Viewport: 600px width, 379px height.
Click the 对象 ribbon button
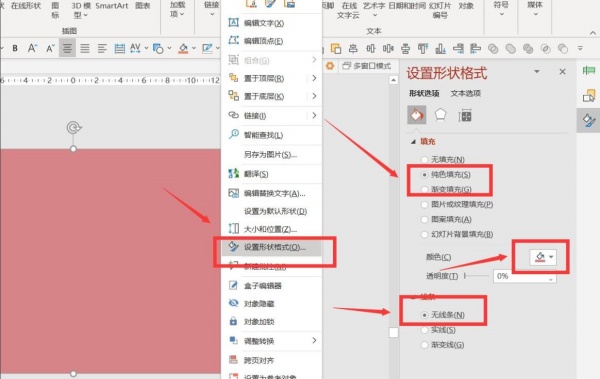tap(466, 6)
